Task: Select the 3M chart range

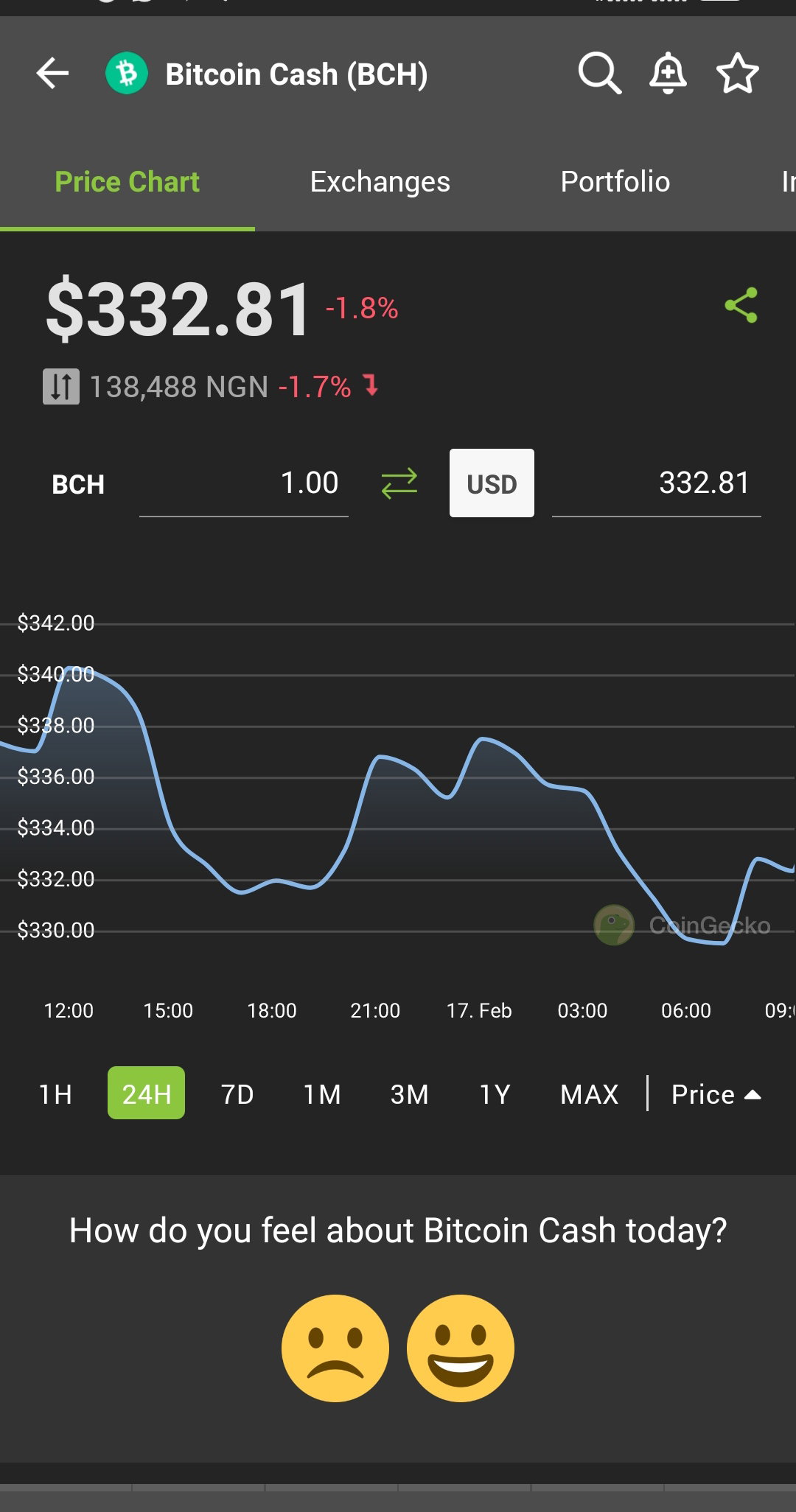Action: coord(409,1094)
